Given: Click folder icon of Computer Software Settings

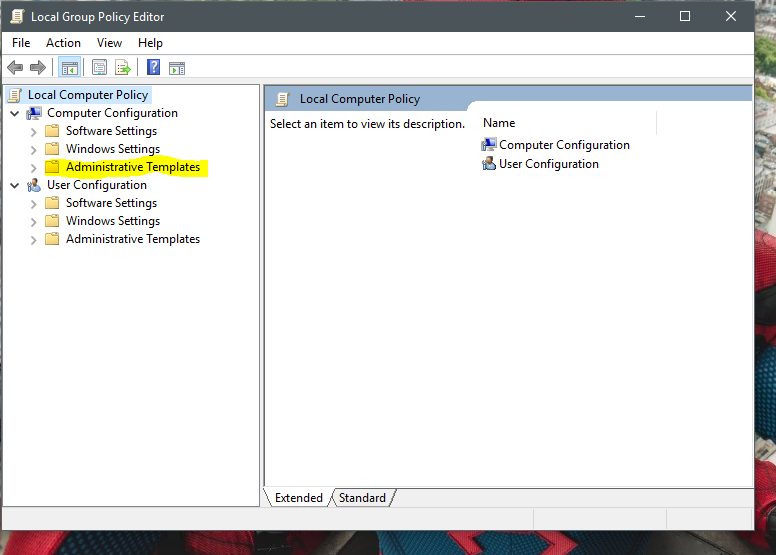Looking at the screenshot, I should [x=52, y=131].
